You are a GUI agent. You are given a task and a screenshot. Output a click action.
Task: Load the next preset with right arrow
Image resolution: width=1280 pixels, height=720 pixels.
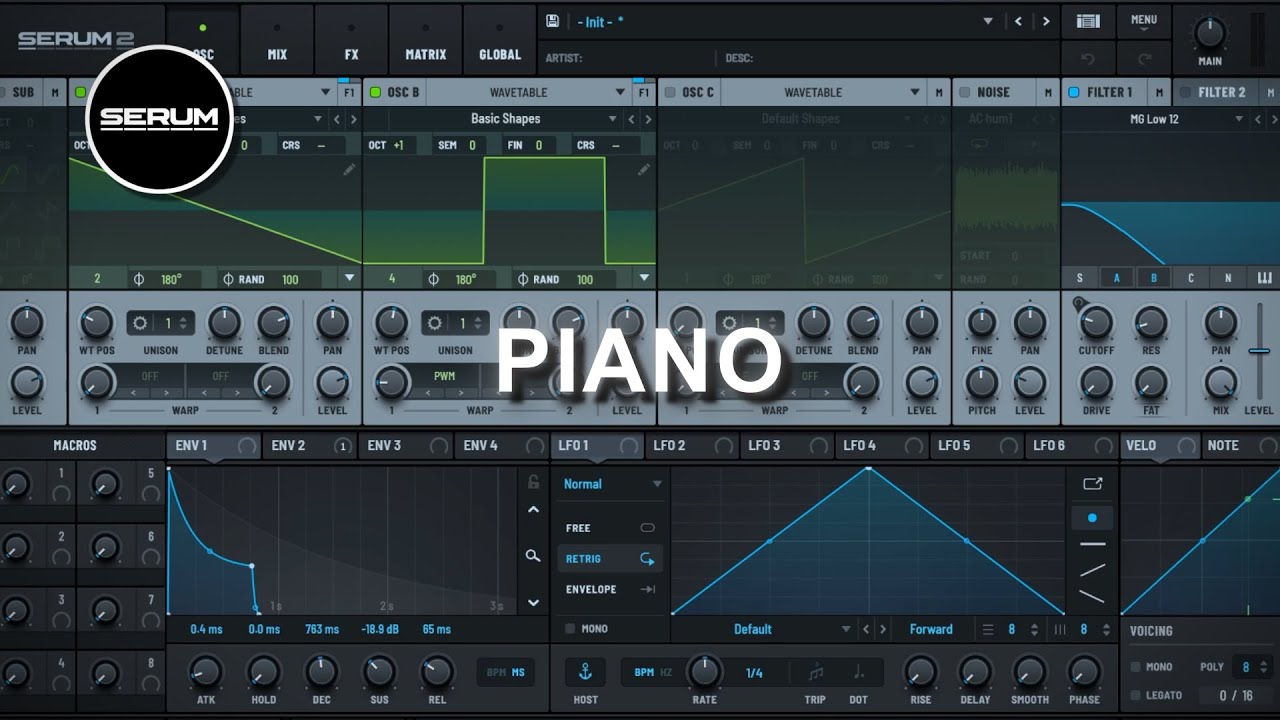(x=1046, y=21)
